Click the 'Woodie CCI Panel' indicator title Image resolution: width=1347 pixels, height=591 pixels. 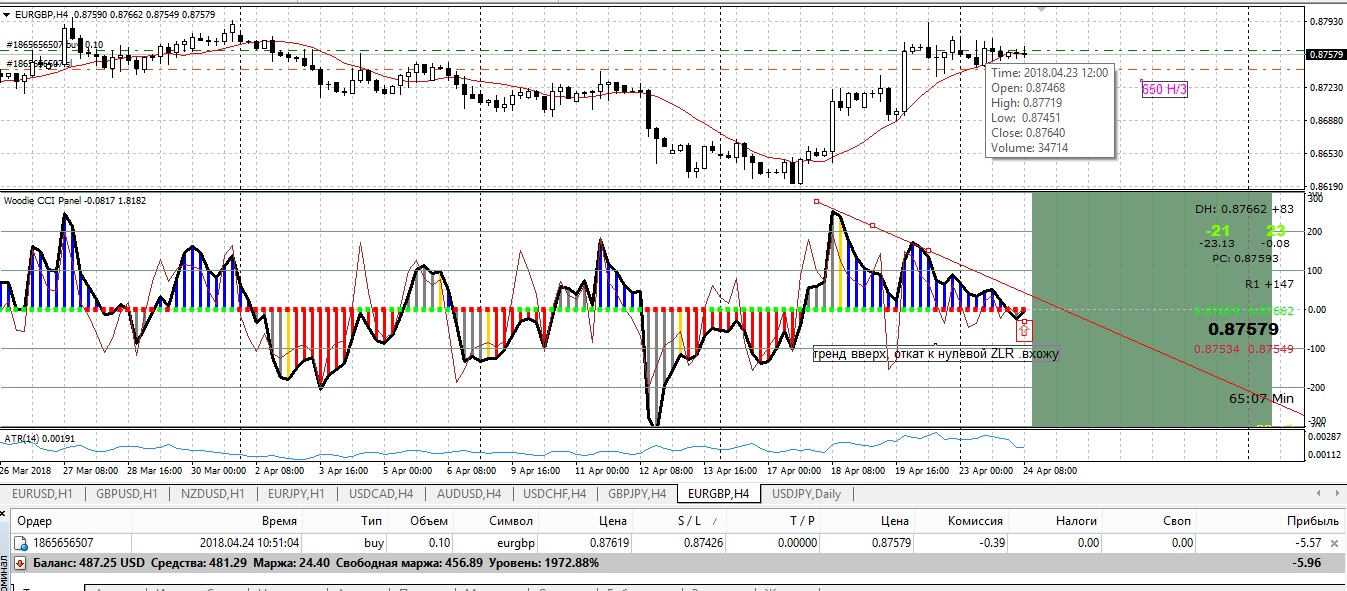75,200
